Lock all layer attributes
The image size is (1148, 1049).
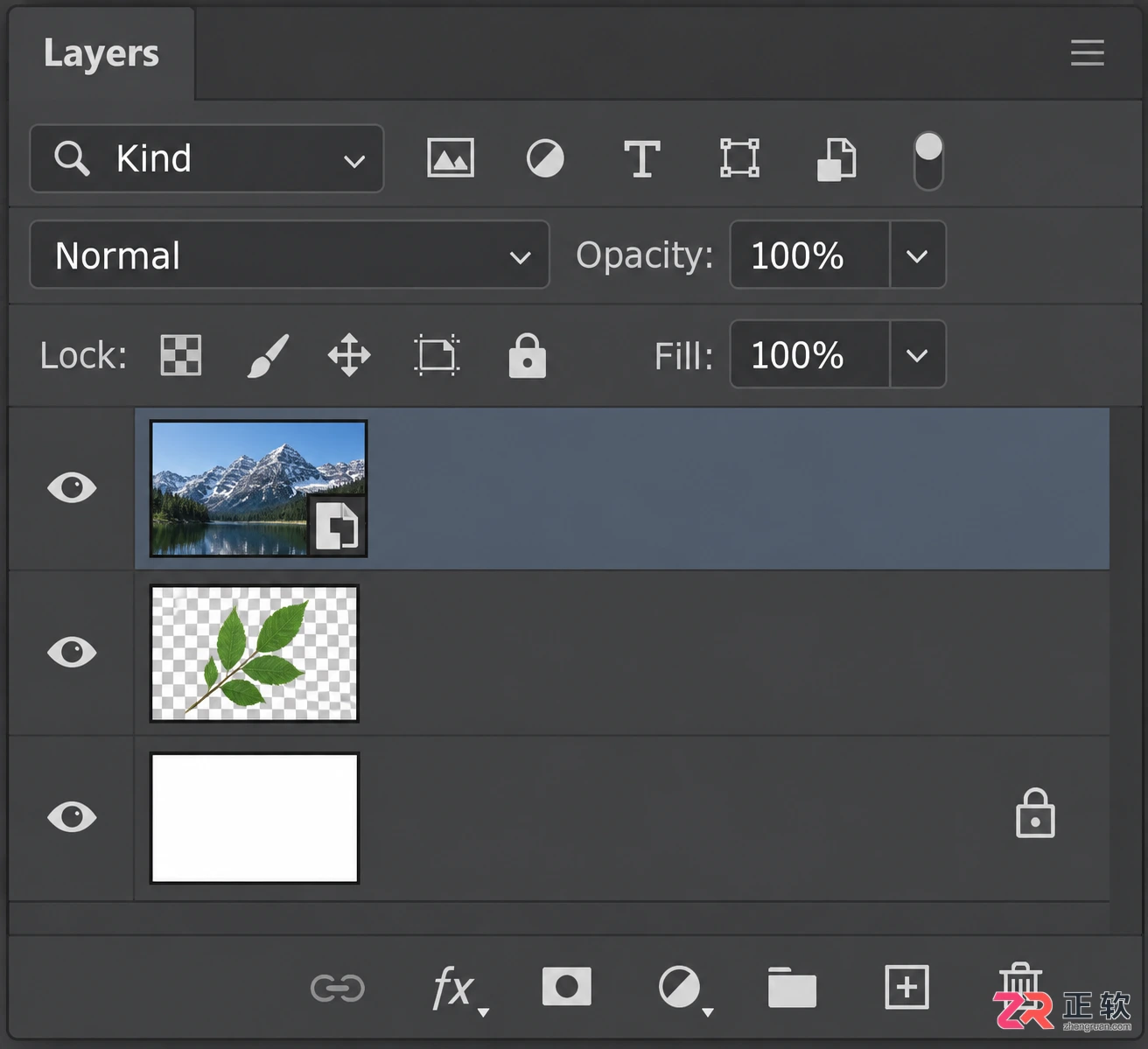pyautogui.click(x=528, y=355)
